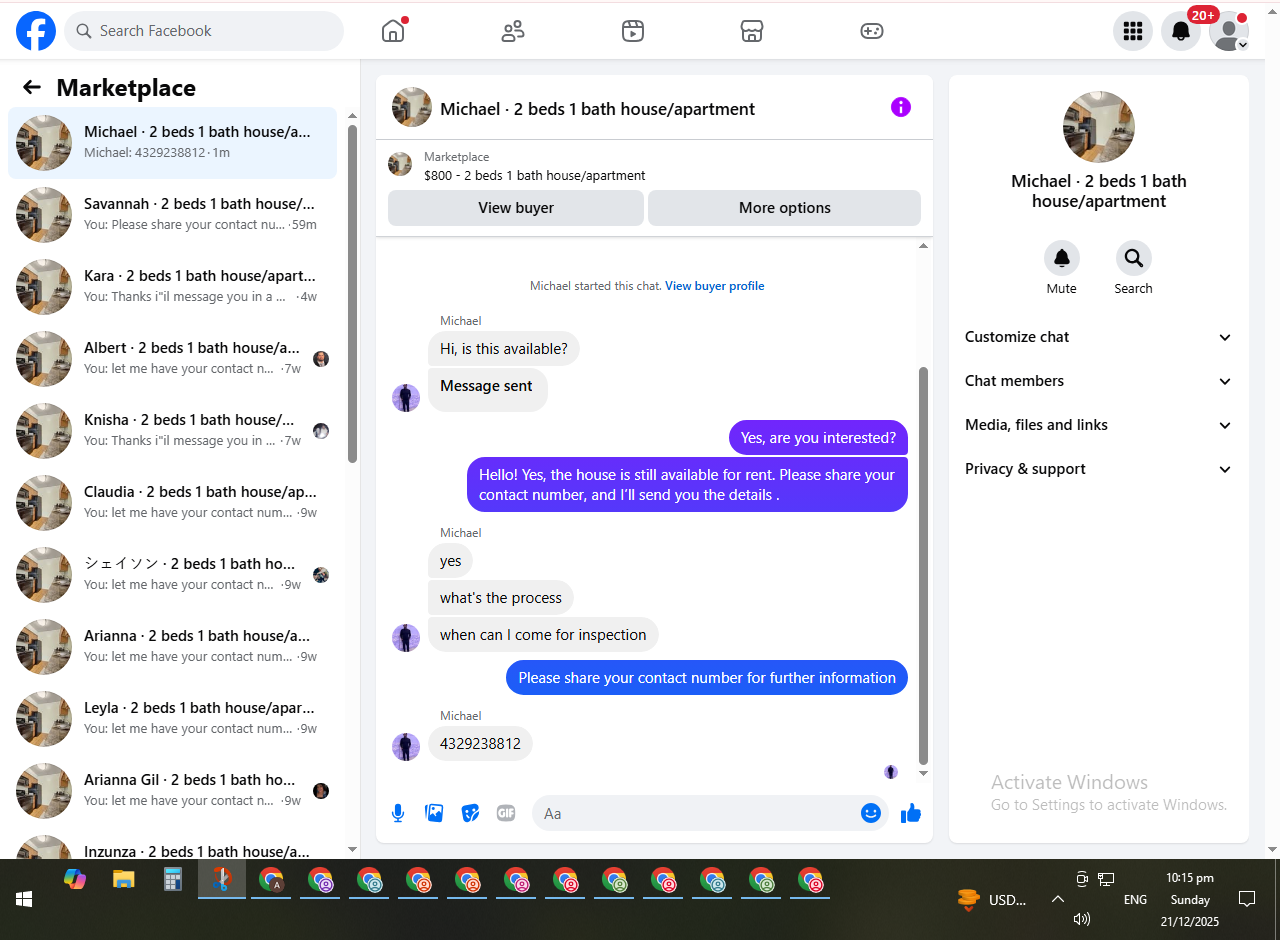Click the message "when can I come for inspection"

click(543, 635)
